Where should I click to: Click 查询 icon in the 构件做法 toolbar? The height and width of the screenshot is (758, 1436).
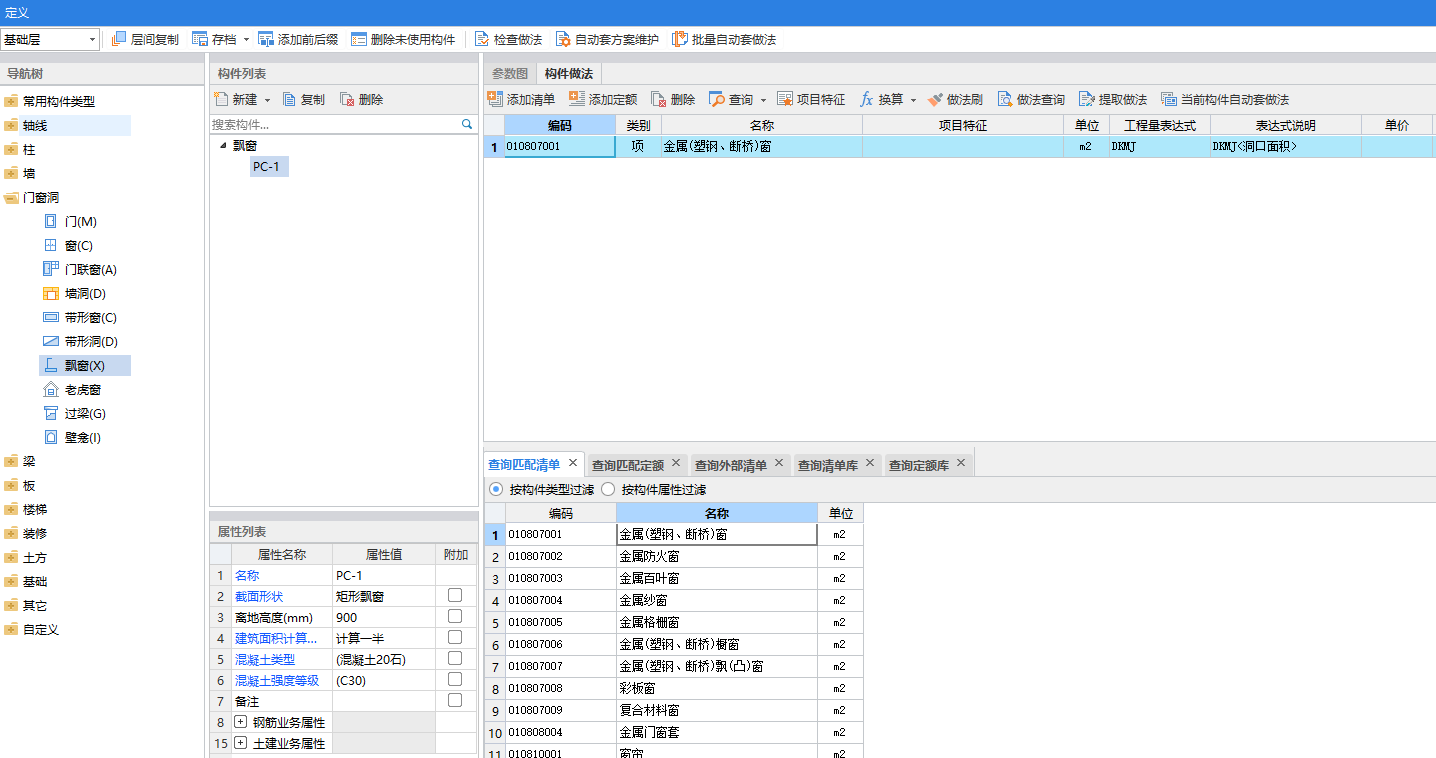click(717, 99)
